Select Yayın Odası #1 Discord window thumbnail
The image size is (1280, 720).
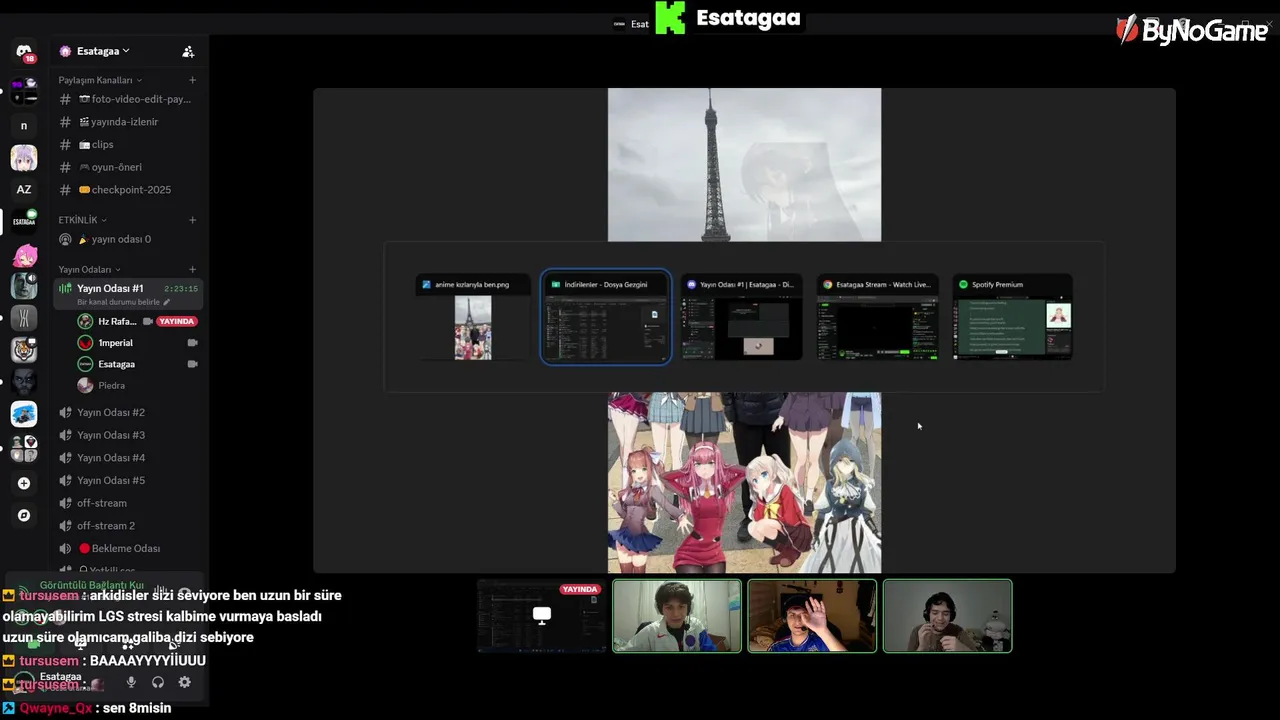(x=742, y=318)
